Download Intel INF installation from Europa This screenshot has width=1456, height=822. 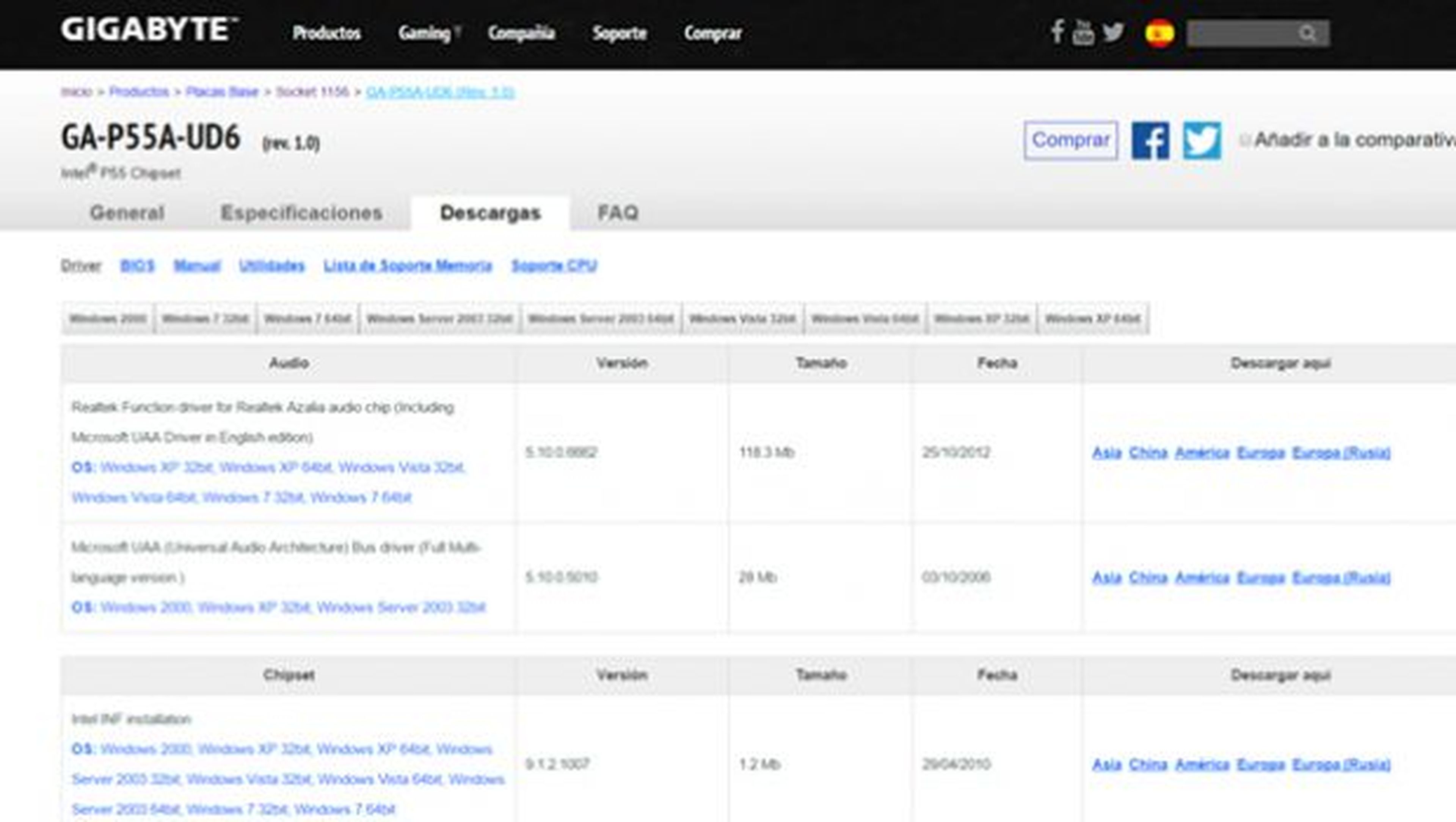tap(1260, 765)
